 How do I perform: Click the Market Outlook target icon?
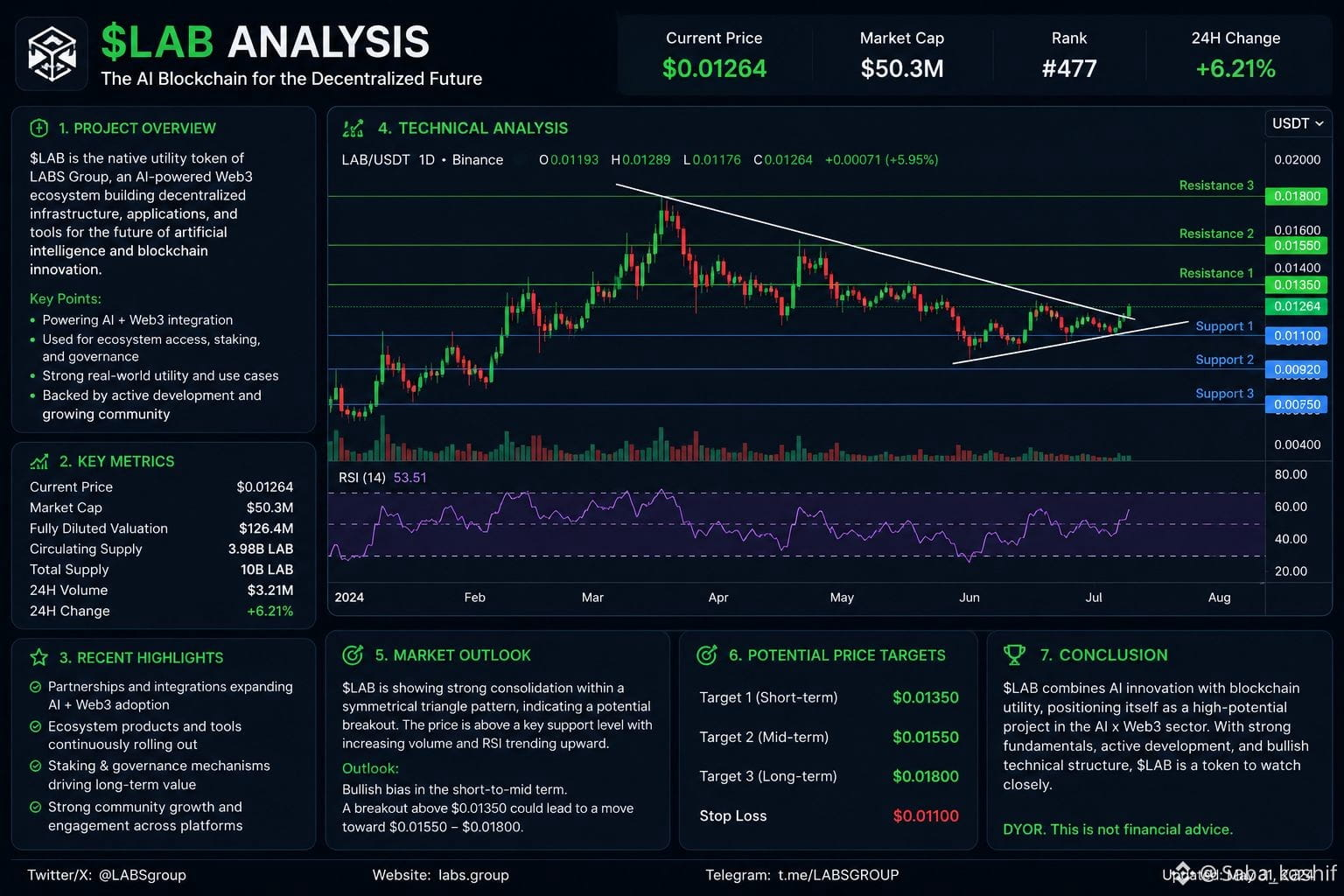pos(353,654)
